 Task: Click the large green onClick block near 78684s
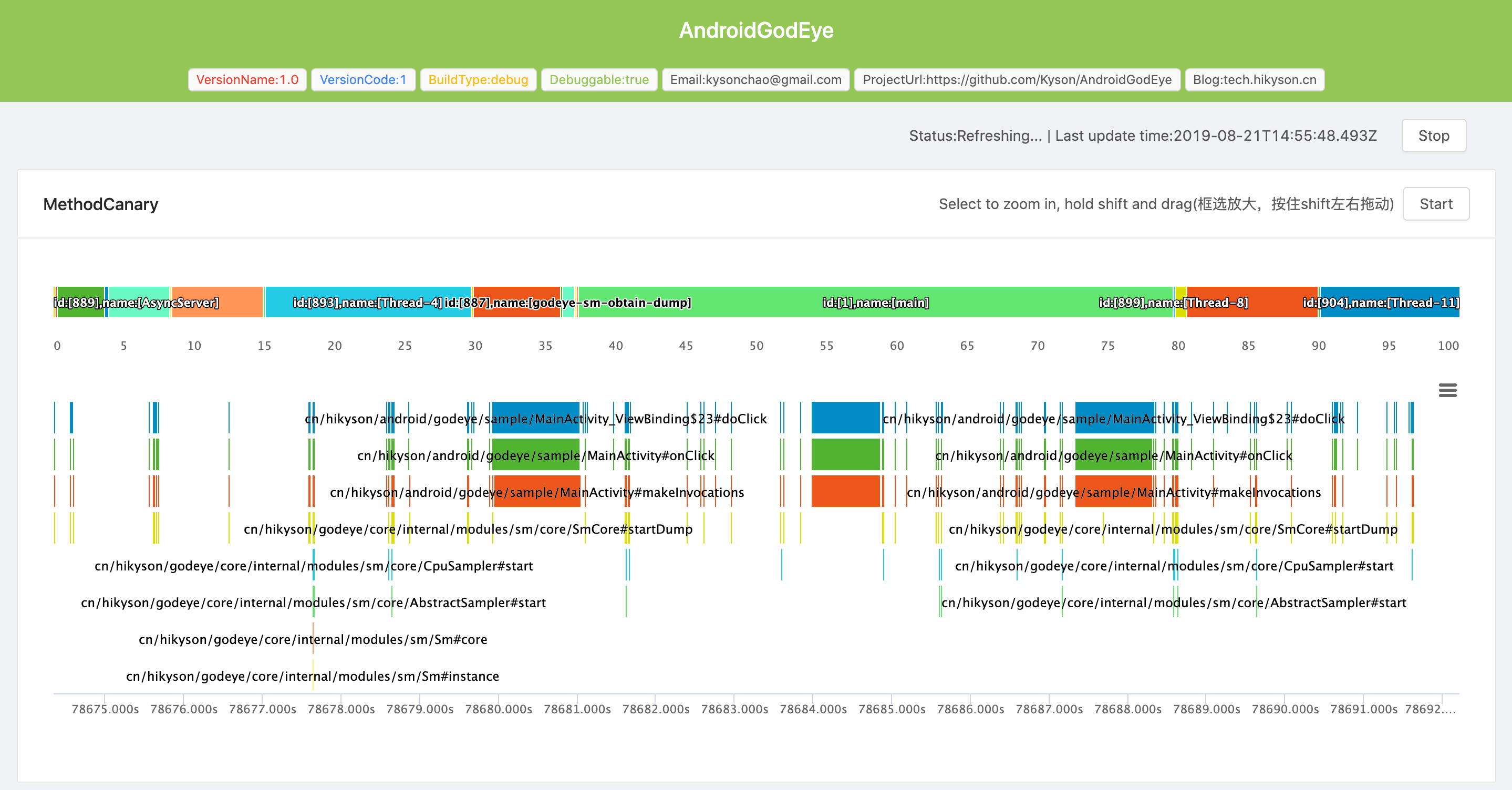pos(845,454)
